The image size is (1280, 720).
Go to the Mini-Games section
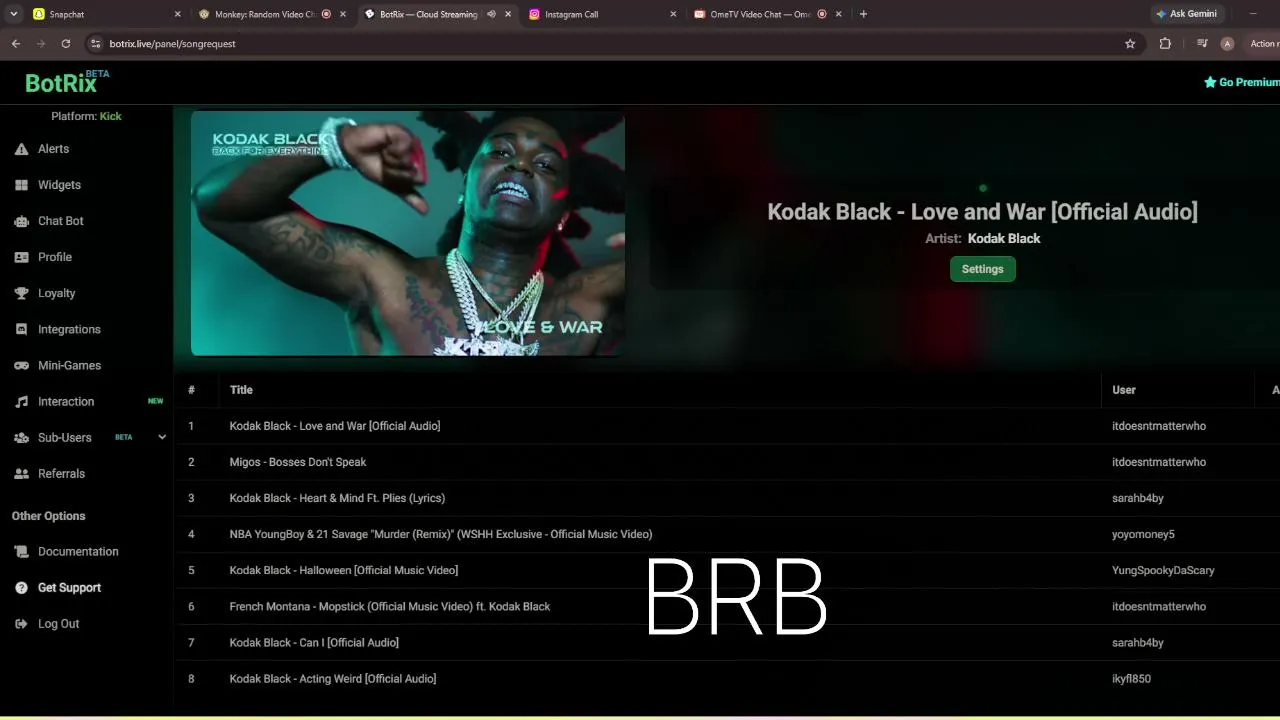pyautogui.click(x=69, y=365)
